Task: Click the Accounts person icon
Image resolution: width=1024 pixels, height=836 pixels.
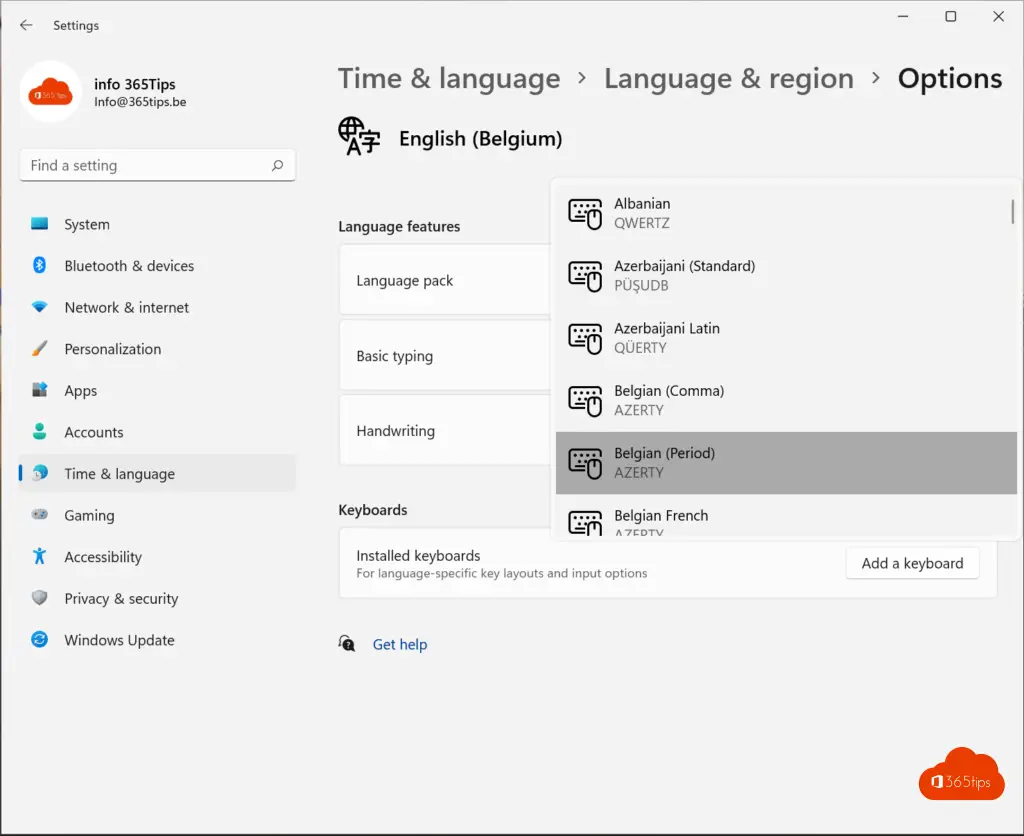Action: tap(40, 432)
